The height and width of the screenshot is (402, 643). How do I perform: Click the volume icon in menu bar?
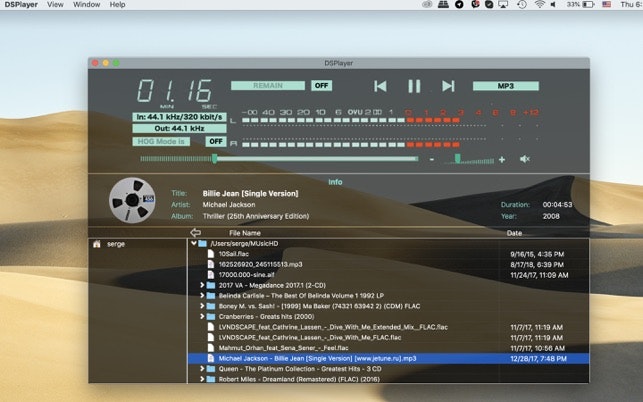(553, 5)
